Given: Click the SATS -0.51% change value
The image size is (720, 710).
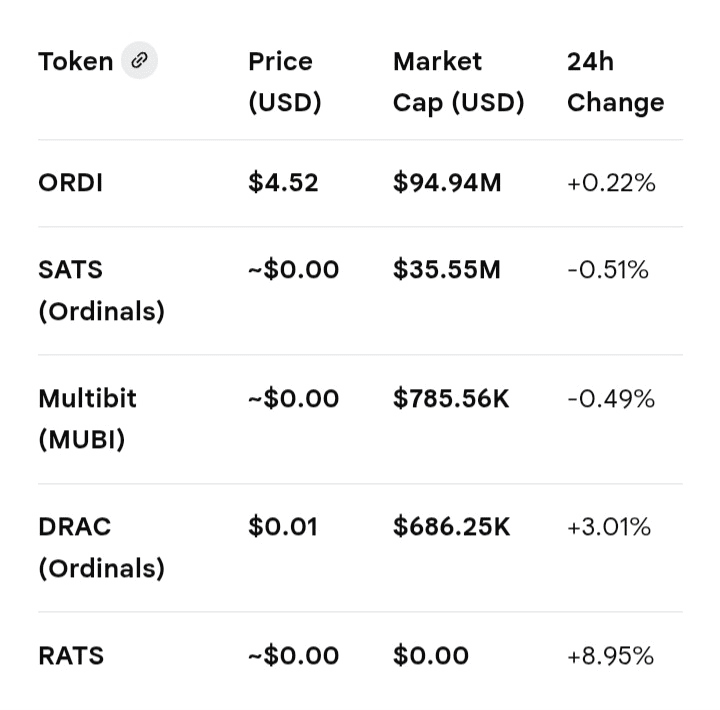Looking at the screenshot, I should point(607,270).
